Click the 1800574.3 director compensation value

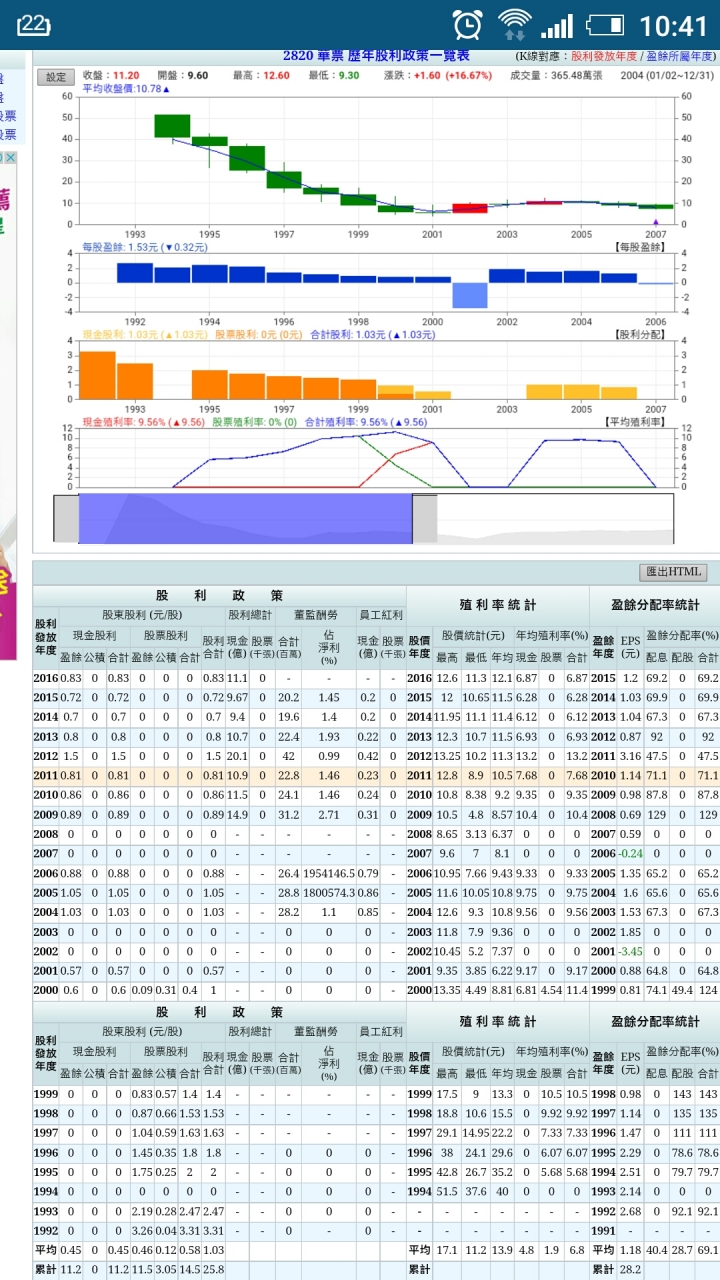pos(329,892)
